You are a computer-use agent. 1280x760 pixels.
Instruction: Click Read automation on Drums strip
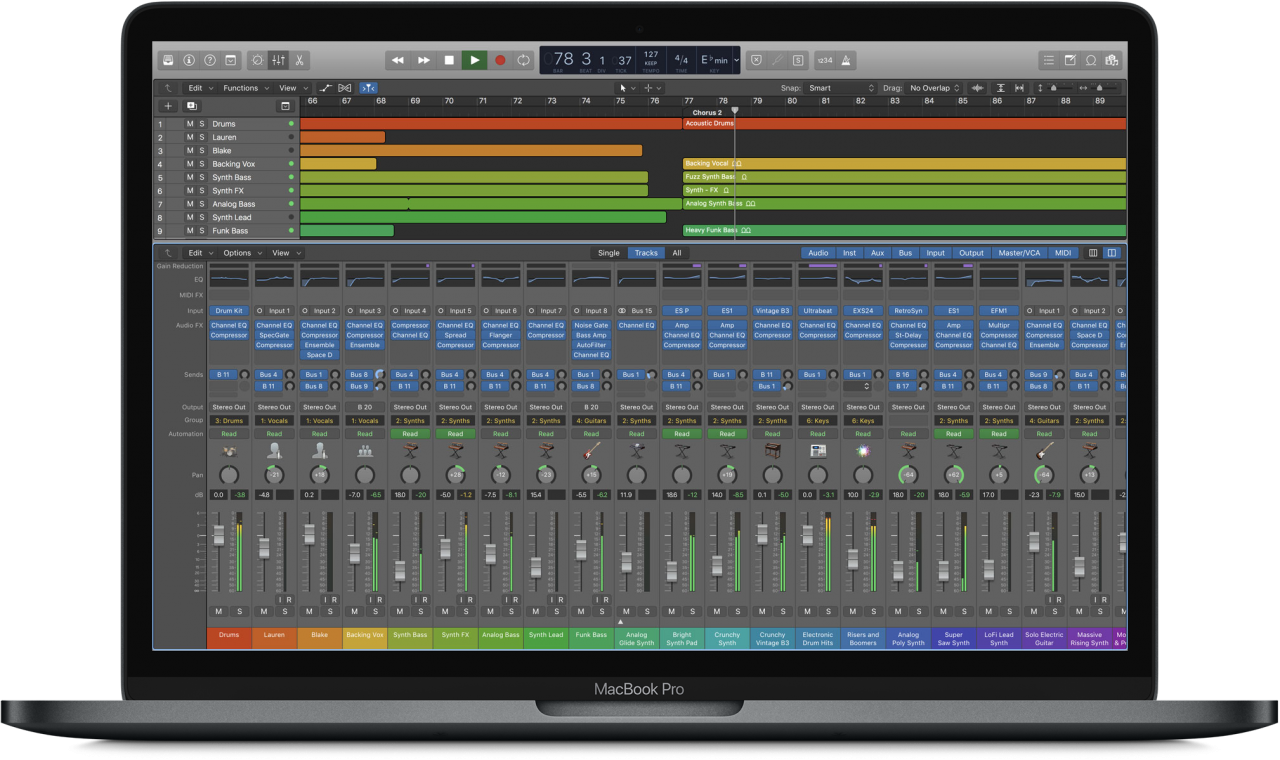[229, 434]
